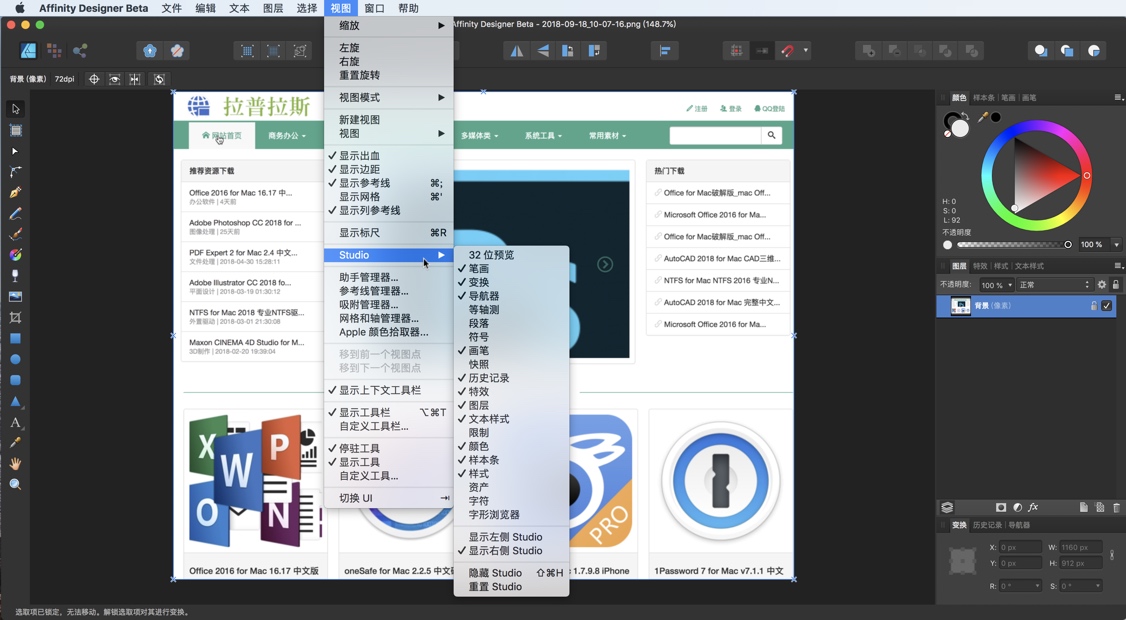Uncheck 显示边距 menu option
Viewport: 1126px width, 620px height.
tap(388, 169)
